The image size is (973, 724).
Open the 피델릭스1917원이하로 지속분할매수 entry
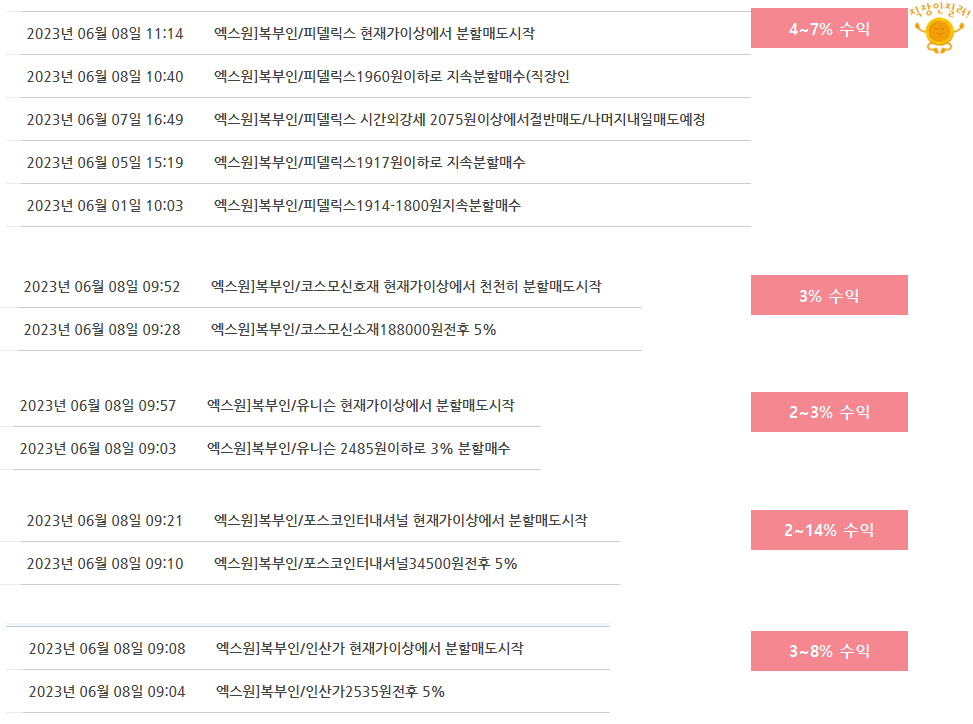370,163
